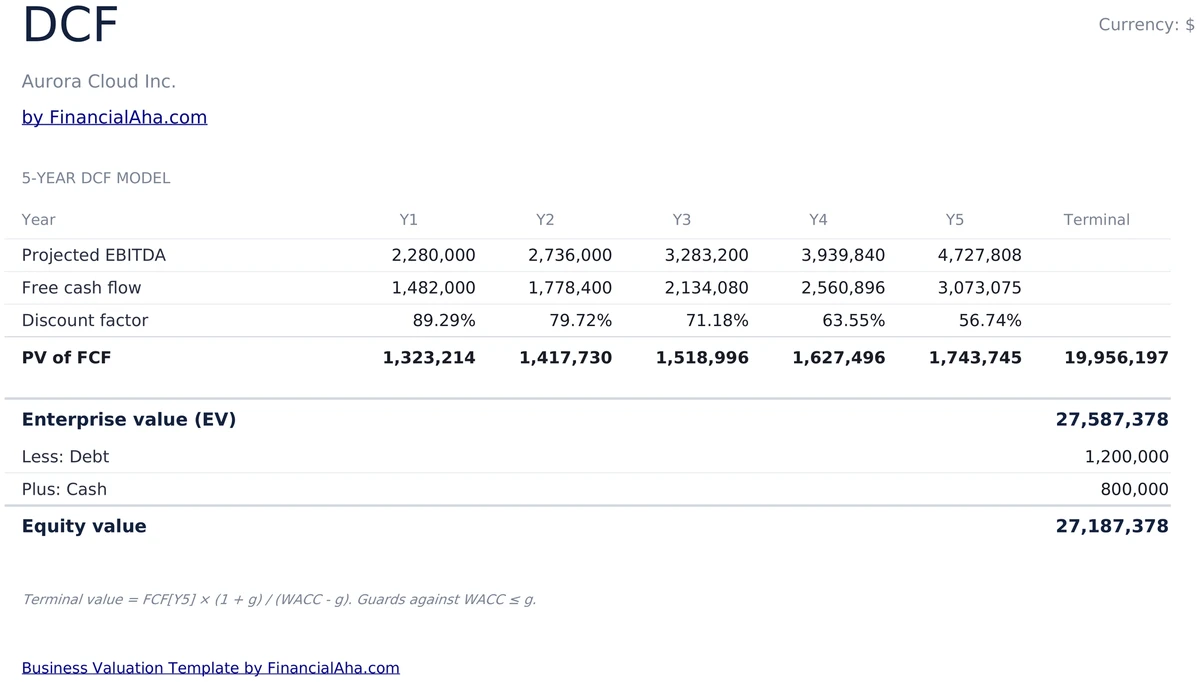Viewport: 1200px width, 682px height.
Task: Click PV value 1,518,996
Action: [x=702, y=358]
